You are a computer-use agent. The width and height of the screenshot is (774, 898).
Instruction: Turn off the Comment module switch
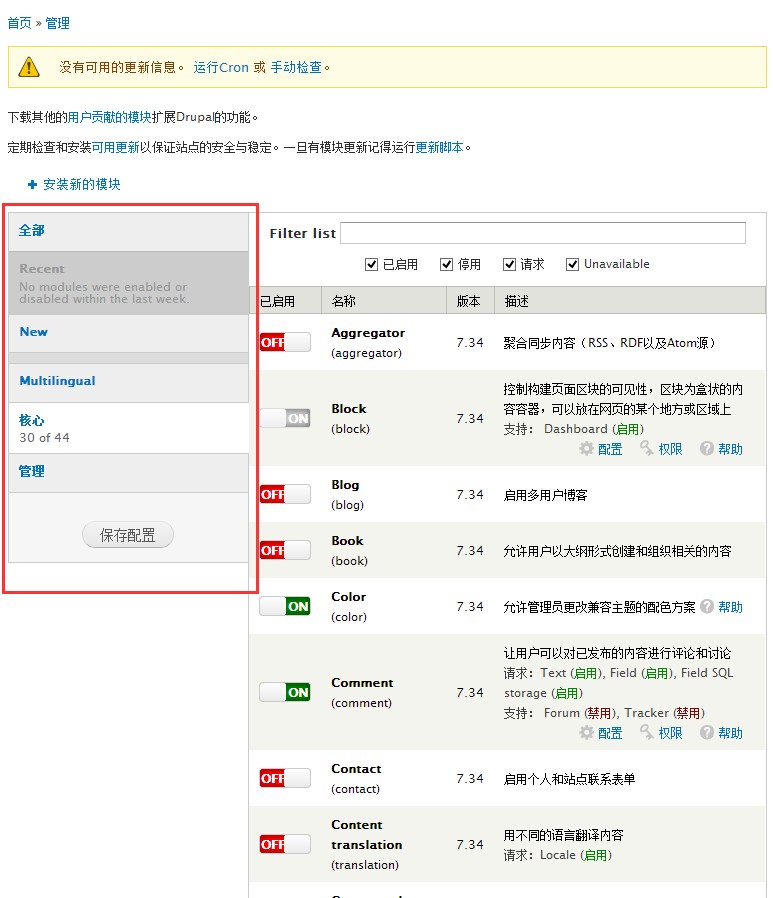pyautogui.click(x=285, y=692)
